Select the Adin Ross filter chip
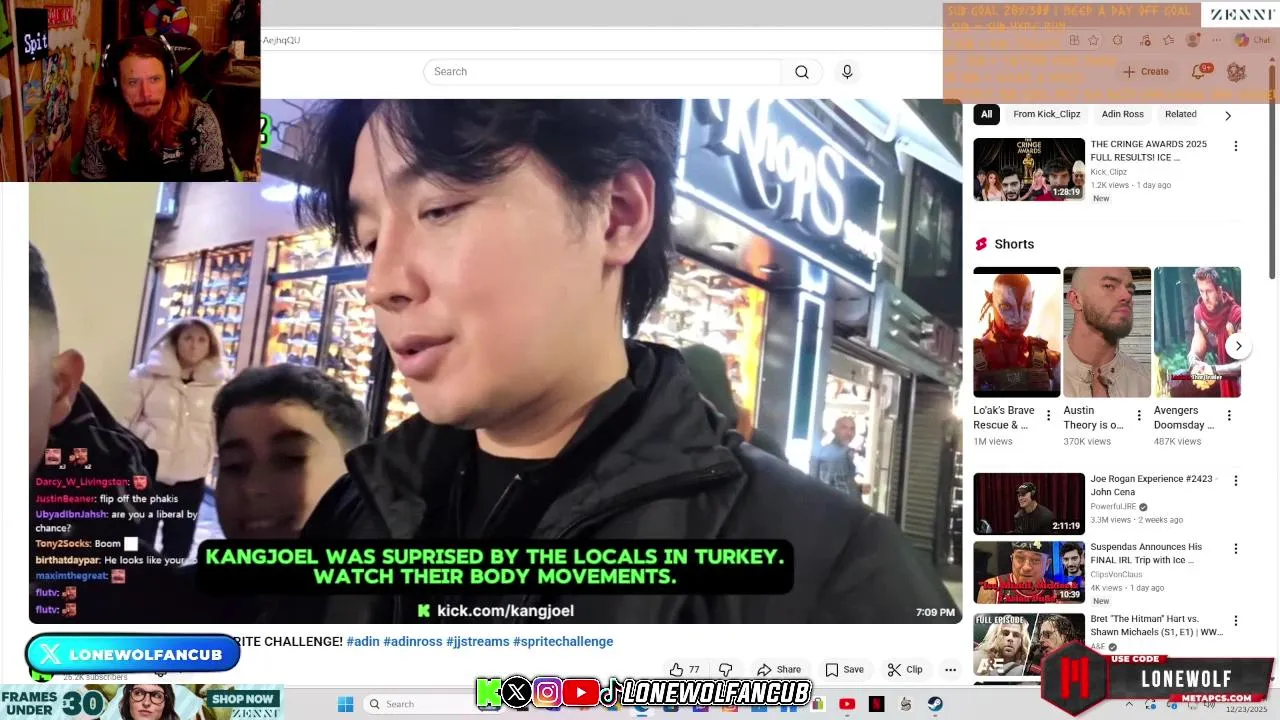This screenshot has width=1280, height=720. pos(1122,114)
